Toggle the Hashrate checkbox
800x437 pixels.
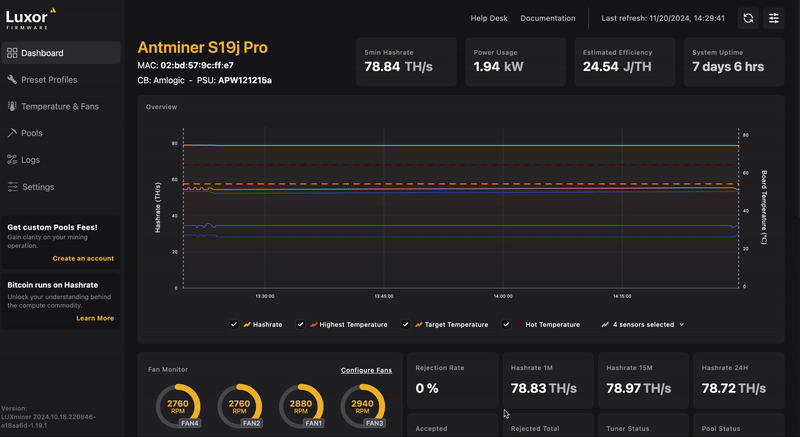pos(234,324)
